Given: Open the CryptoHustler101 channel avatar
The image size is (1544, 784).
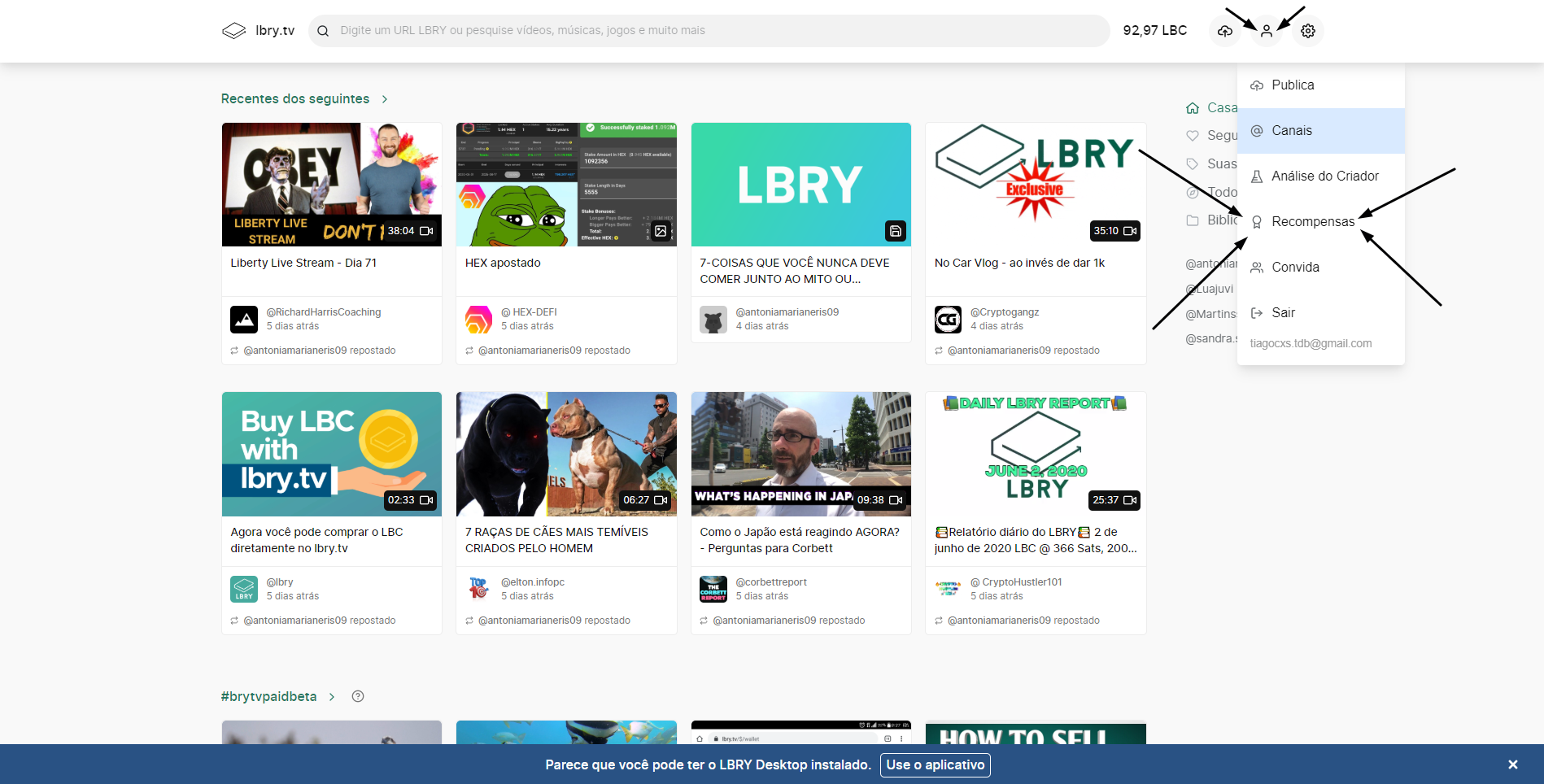Looking at the screenshot, I should coord(948,590).
